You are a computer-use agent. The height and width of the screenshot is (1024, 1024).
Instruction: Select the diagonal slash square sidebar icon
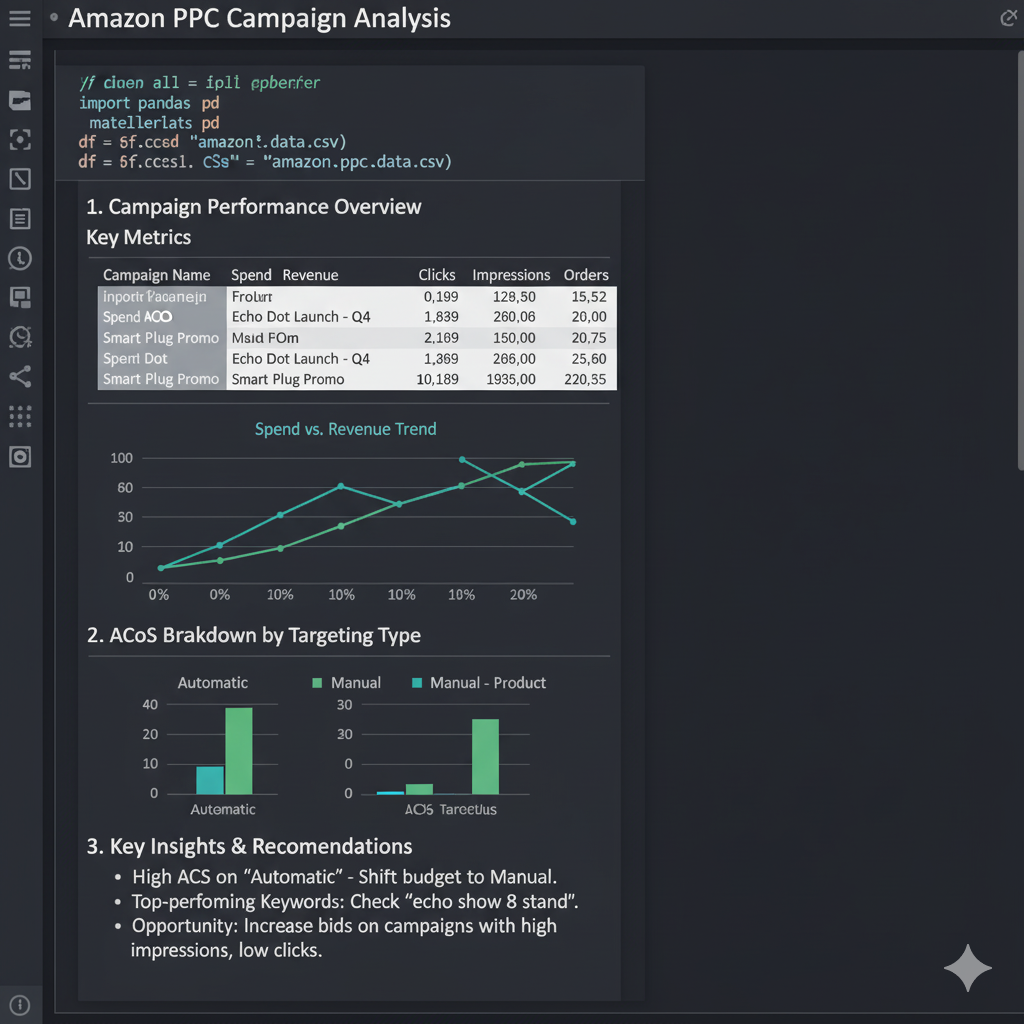20,179
